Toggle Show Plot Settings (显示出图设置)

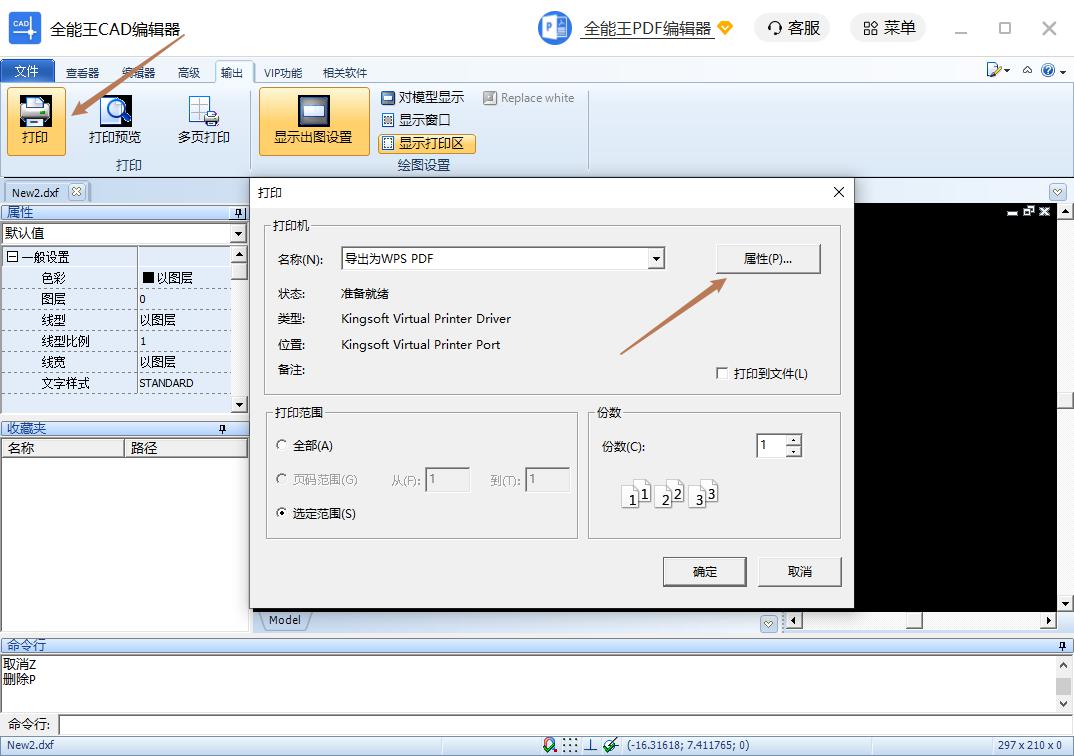point(314,120)
